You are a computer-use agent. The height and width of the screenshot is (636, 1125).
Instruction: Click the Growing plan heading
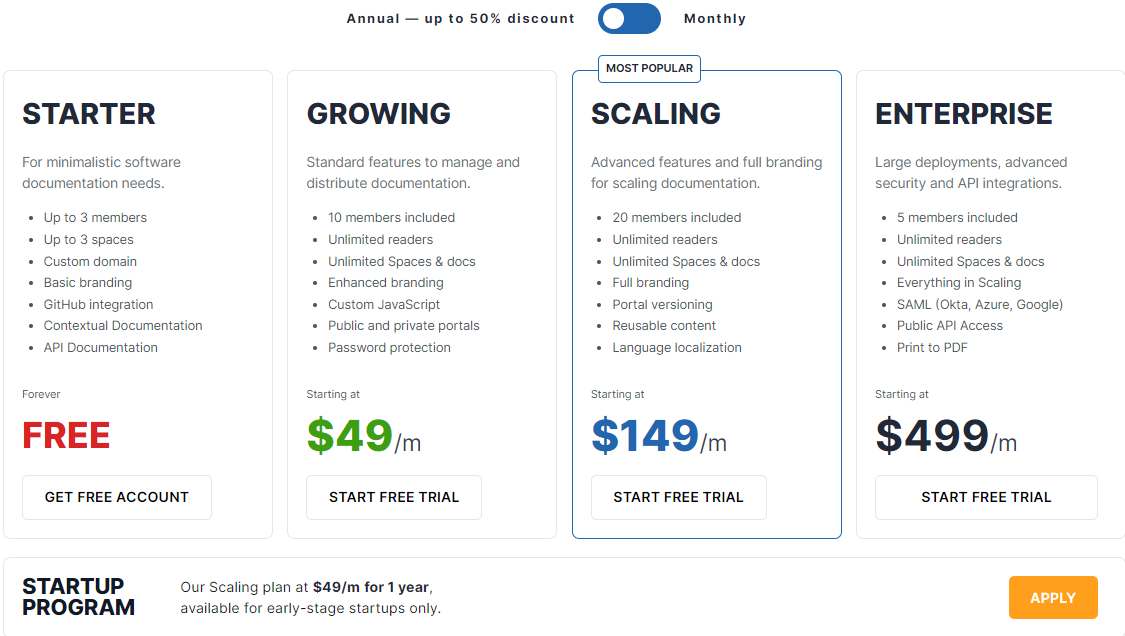pyautogui.click(x=379, y=114)
